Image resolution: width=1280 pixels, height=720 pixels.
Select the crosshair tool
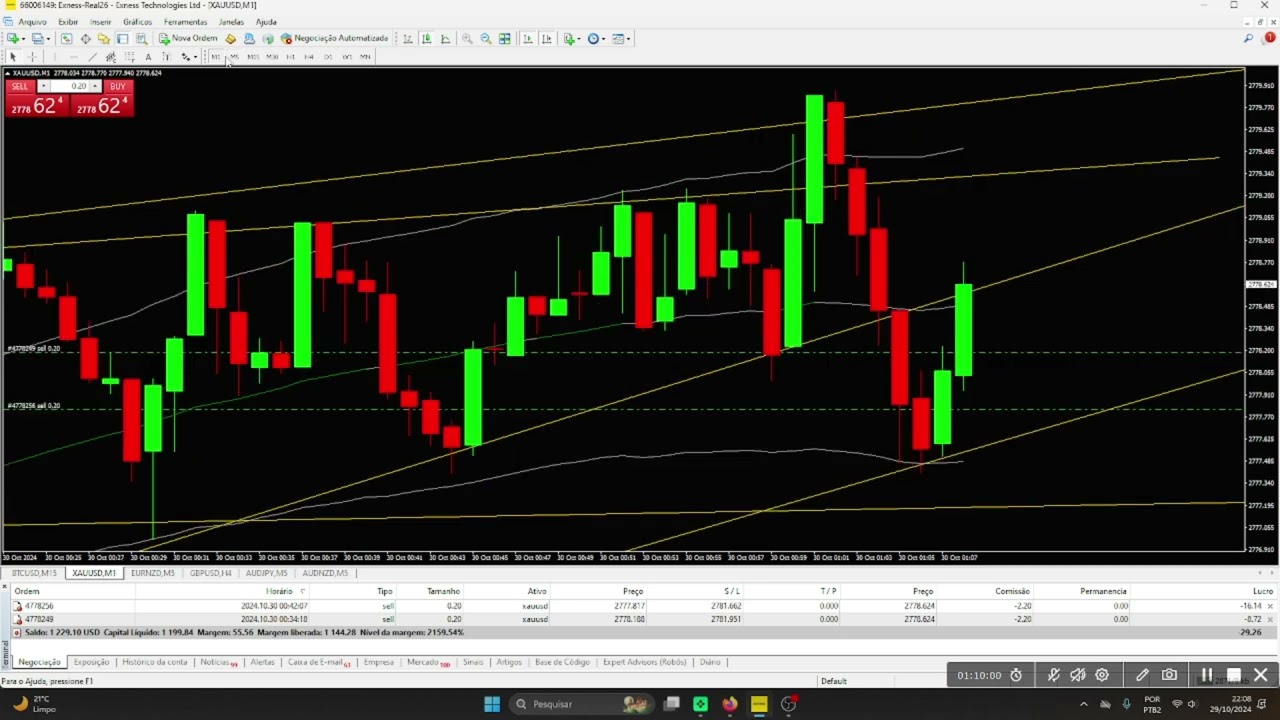[x=32, y=57]
